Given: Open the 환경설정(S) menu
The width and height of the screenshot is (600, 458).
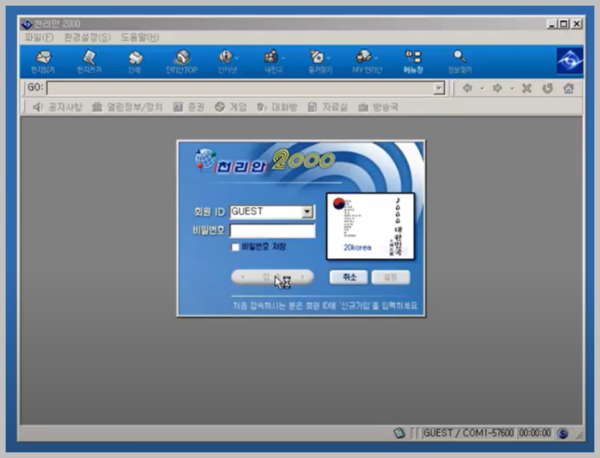Looking at the screenshot, I should coord(87,37).
